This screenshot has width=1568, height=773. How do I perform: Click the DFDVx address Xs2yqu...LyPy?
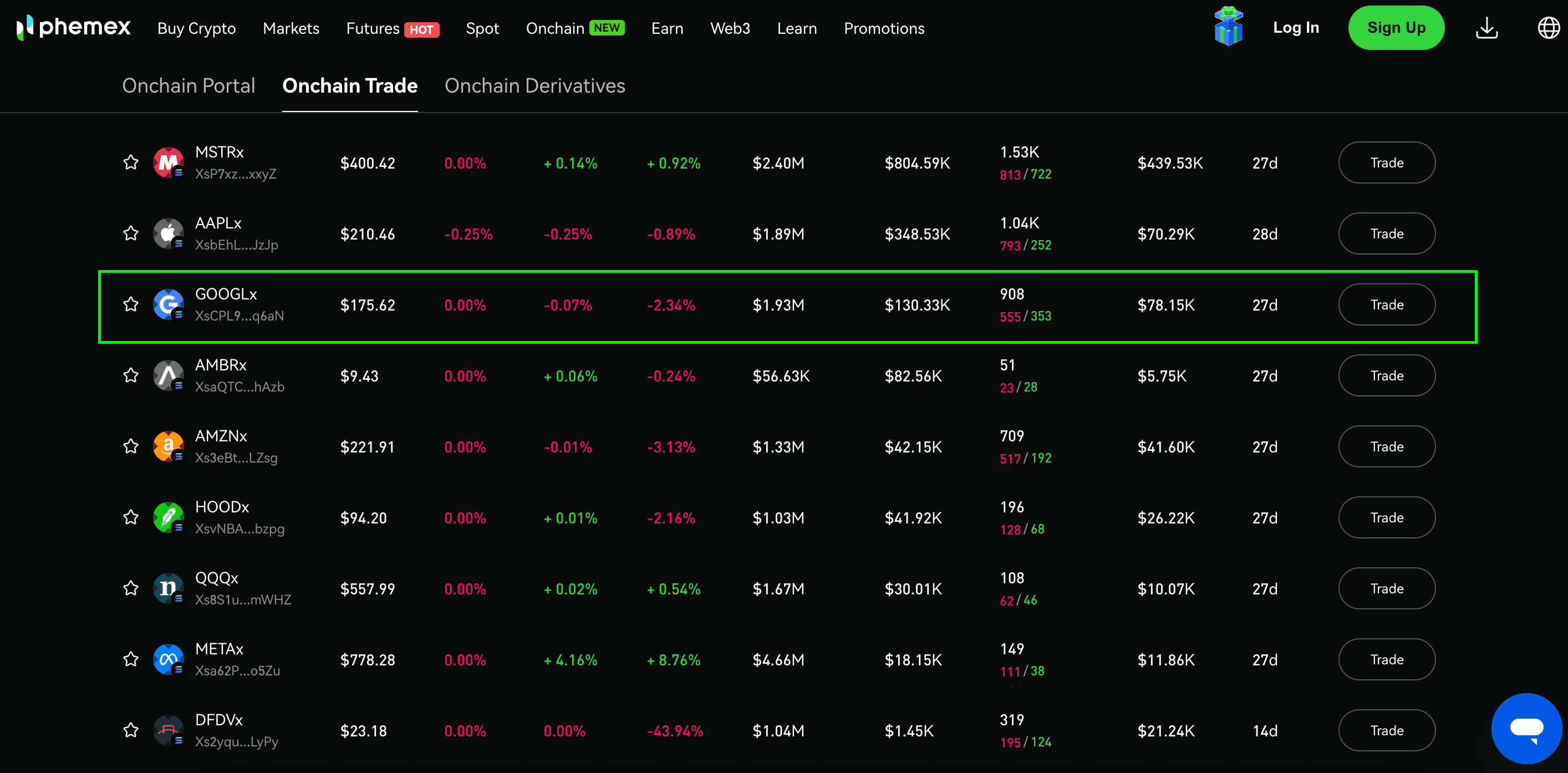[237, 742]
